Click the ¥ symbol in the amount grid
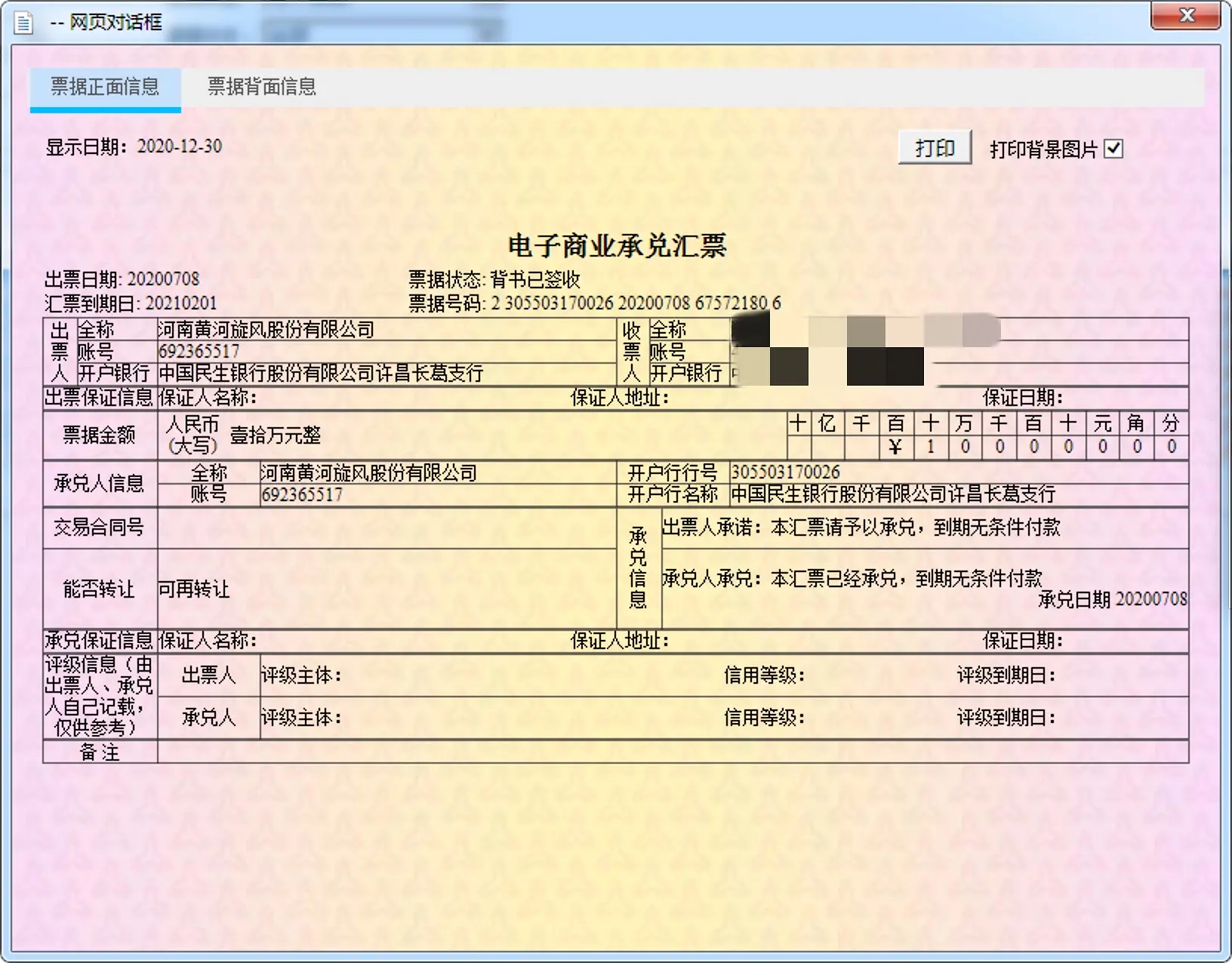This screenshot has width=1232, height=963. (895, 447)
